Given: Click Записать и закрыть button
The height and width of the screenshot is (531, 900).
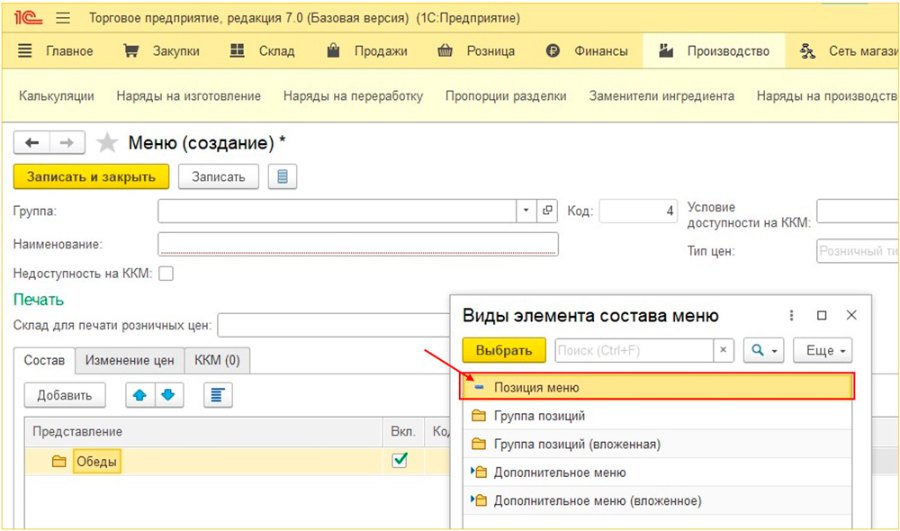Looking at the screenshot, I should 91,177.
